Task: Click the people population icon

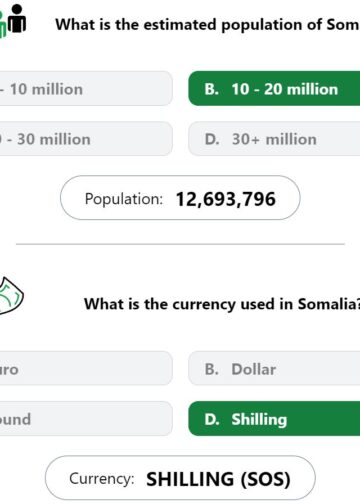Action: tap(13, 21)
